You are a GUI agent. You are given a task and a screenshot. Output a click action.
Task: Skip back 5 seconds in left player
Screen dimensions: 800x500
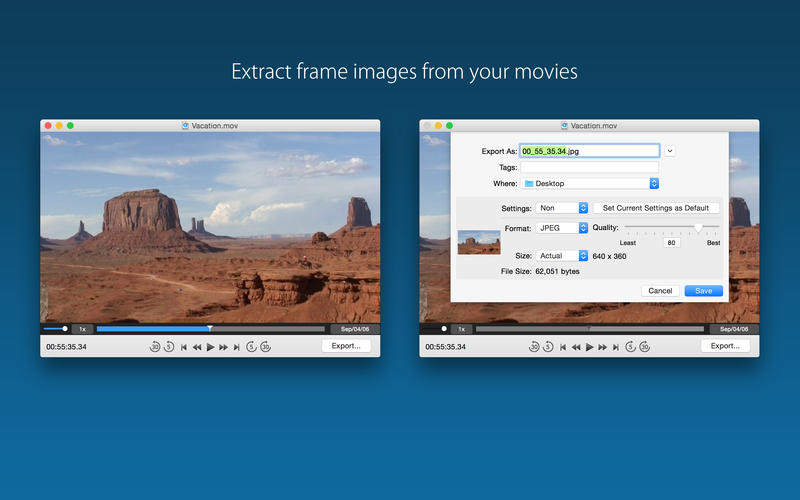[169, 347]
